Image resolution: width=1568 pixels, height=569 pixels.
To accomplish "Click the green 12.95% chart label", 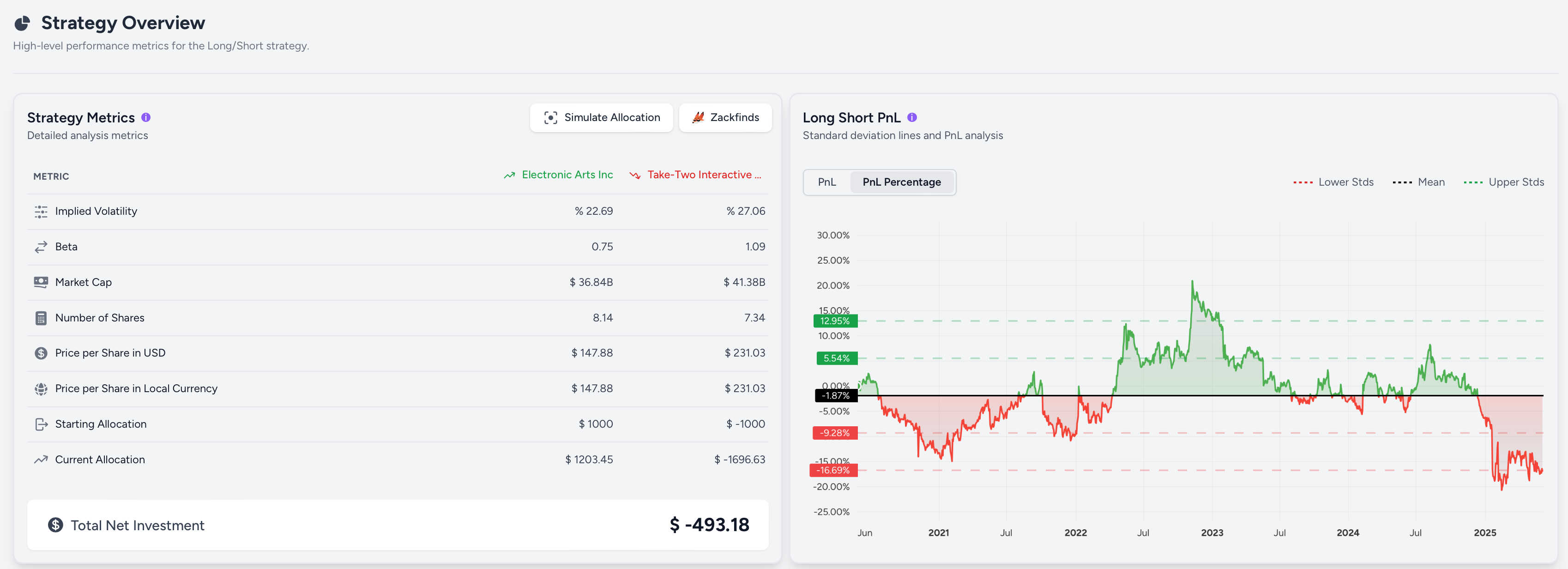I will tap(834, 321).
